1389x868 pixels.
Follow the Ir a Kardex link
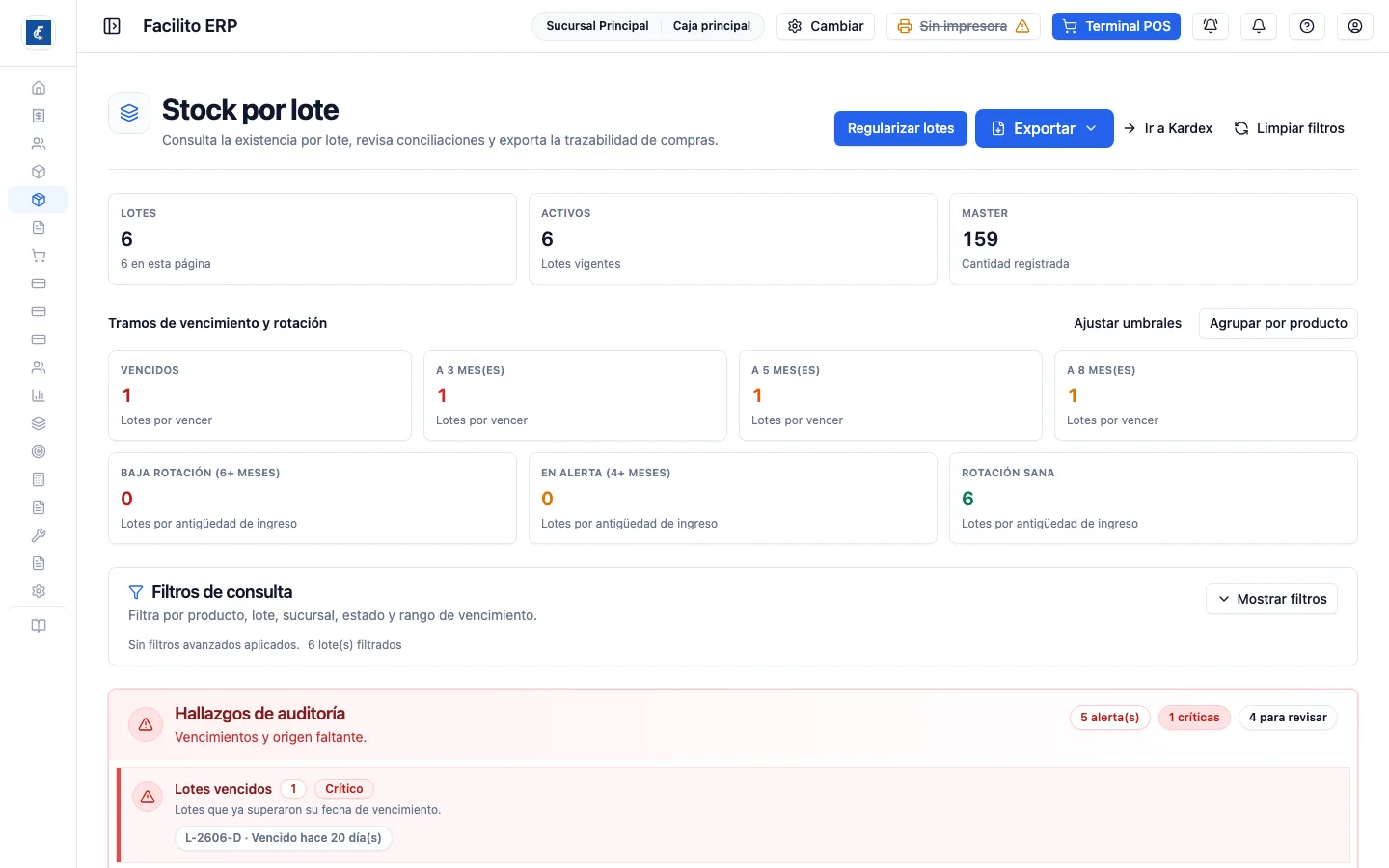(1168, 128)
